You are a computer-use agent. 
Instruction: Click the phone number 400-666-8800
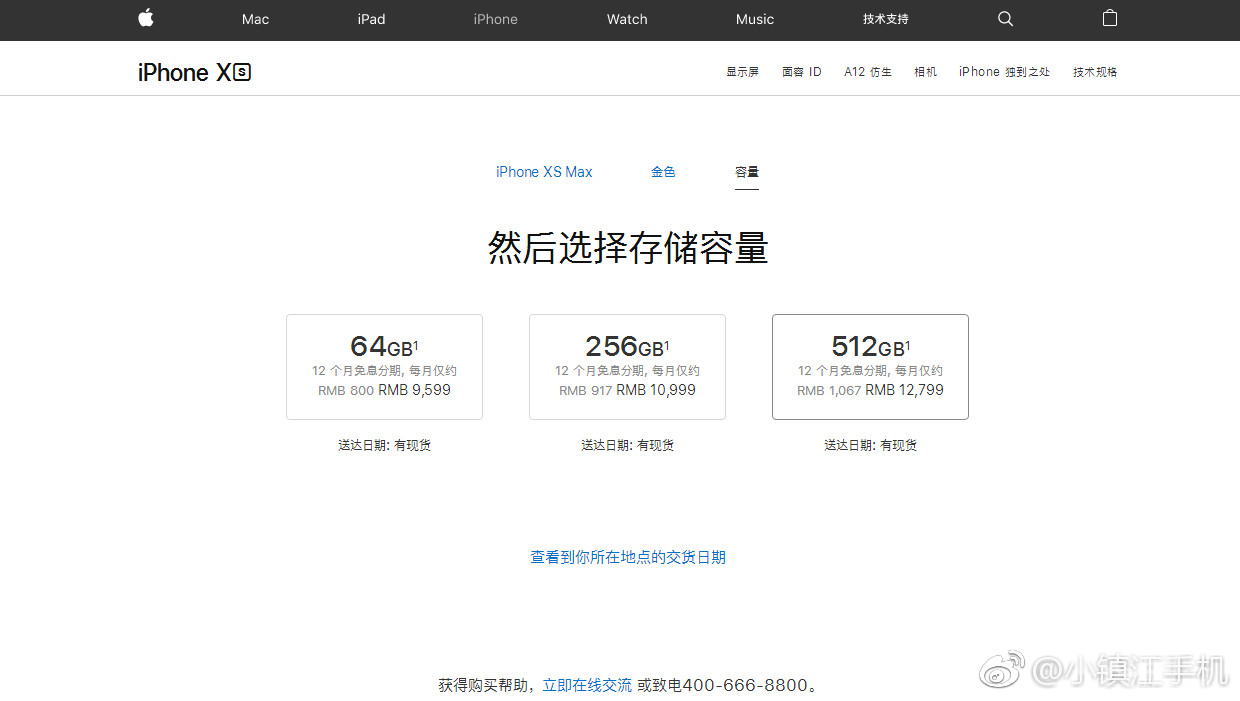click(744, 685)
